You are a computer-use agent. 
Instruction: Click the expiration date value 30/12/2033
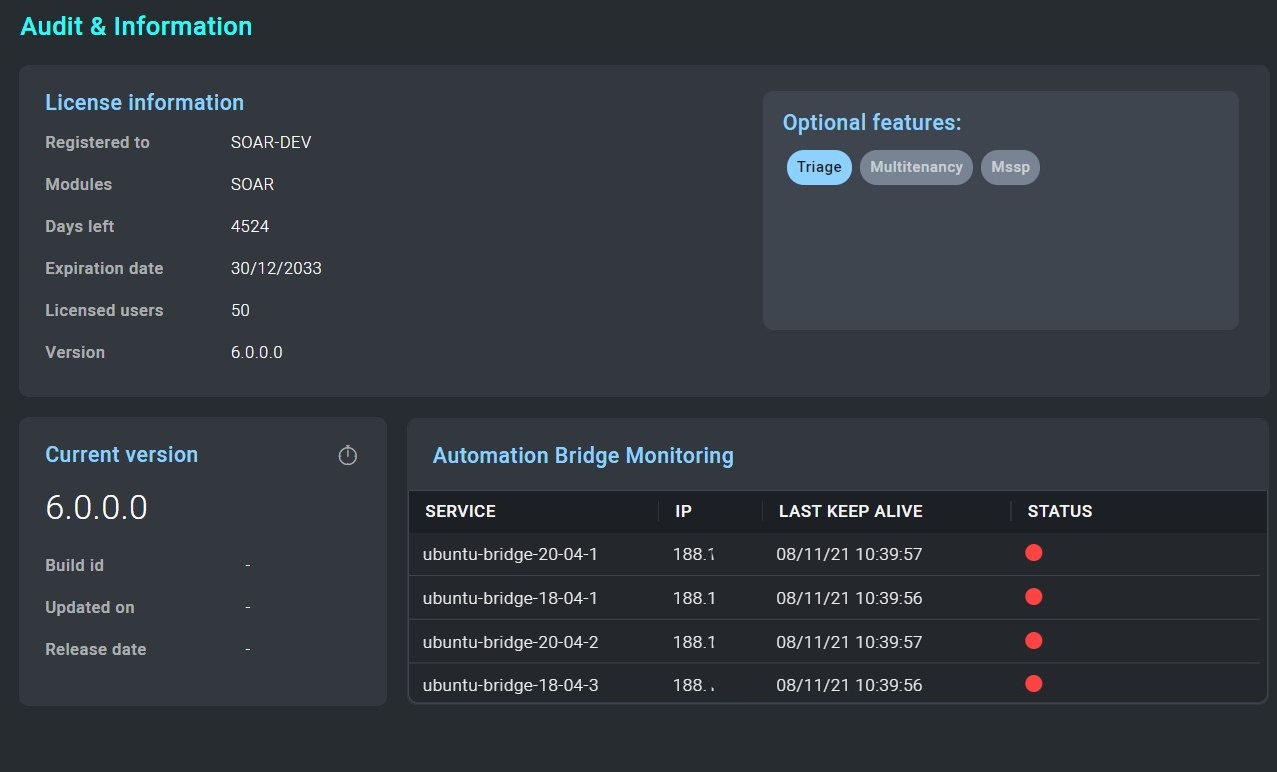276,268
